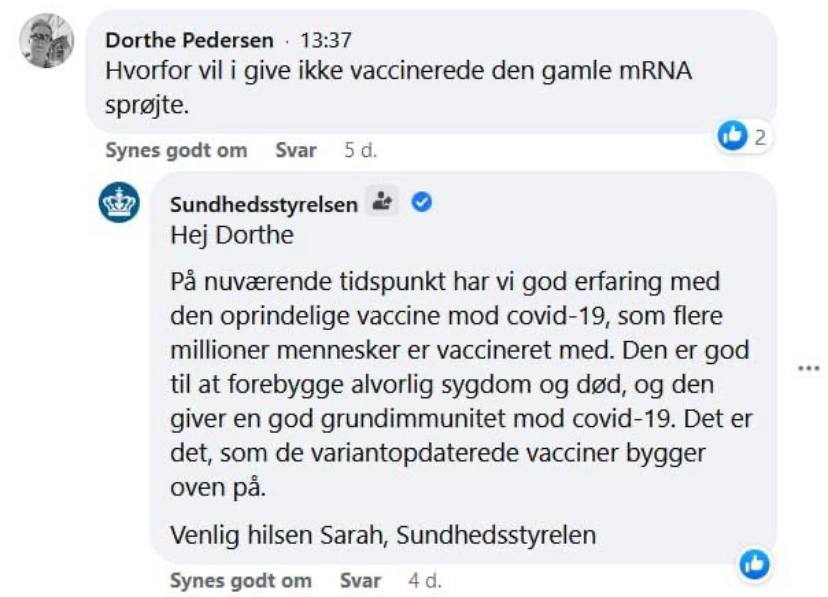
Task: Click the 13:37 time next to name
Action: [x=326, y=40]
